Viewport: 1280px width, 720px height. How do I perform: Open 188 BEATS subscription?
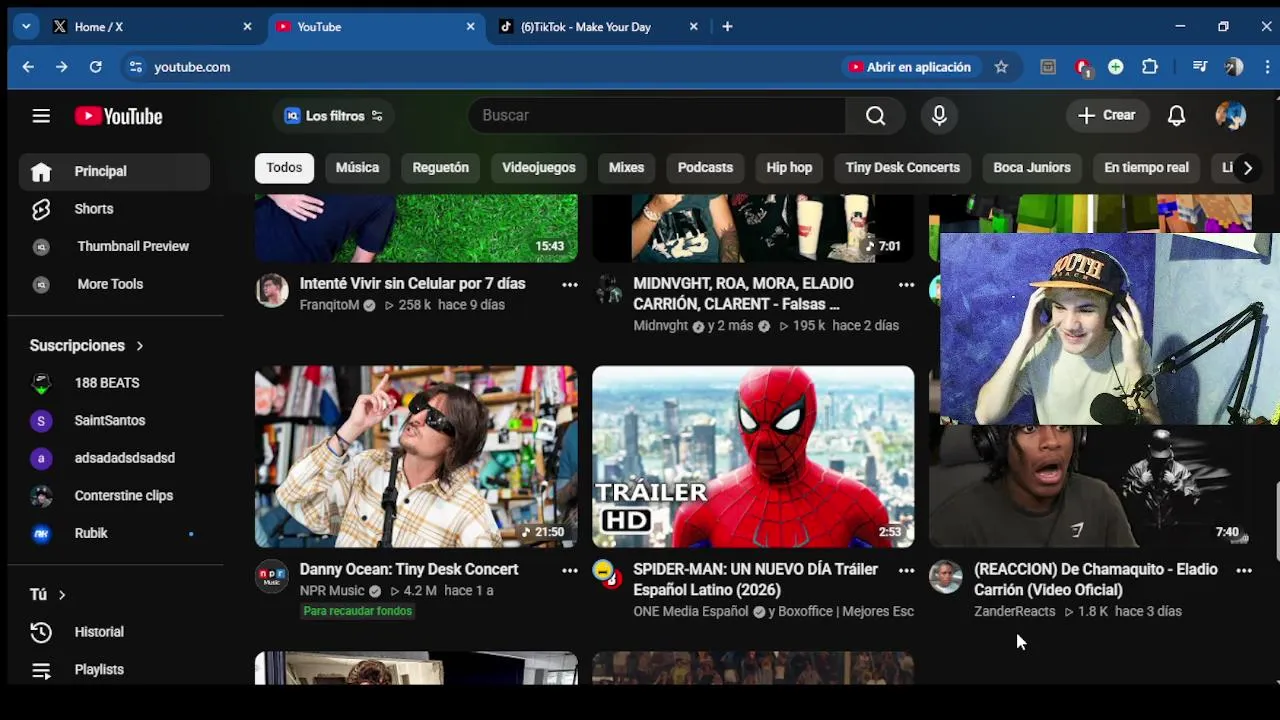coord(114,383)
